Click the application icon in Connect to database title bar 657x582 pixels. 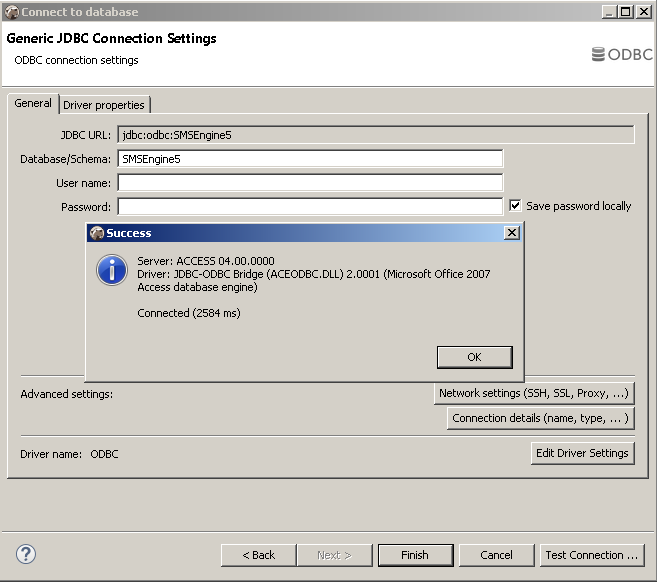coord(11,11)
